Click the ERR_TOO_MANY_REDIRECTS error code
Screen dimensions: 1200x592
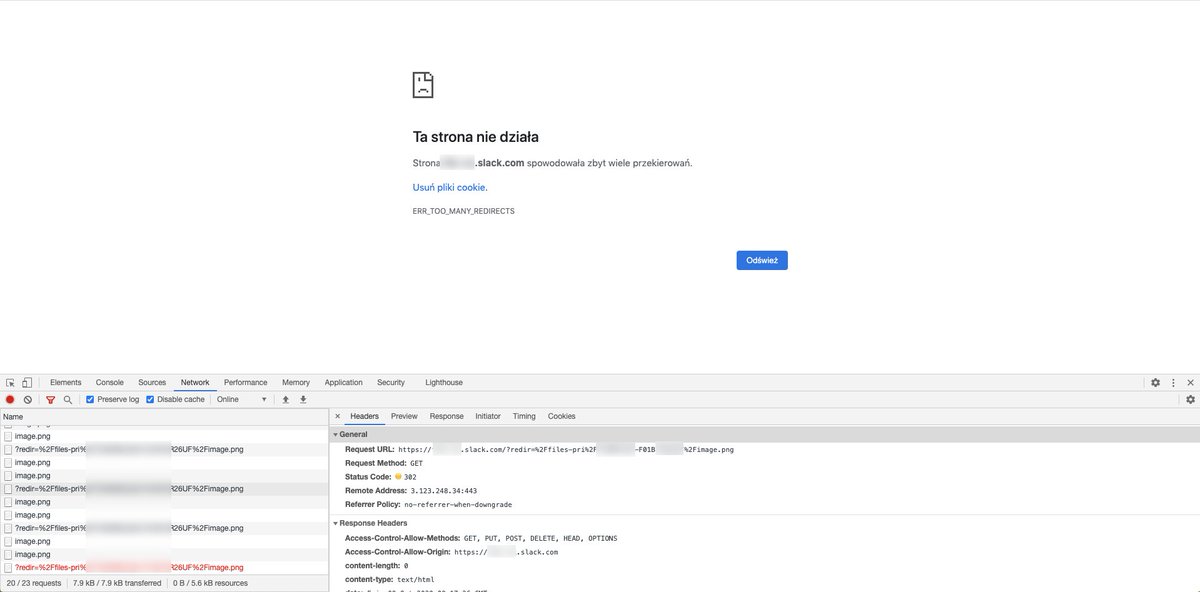[463, 212]
